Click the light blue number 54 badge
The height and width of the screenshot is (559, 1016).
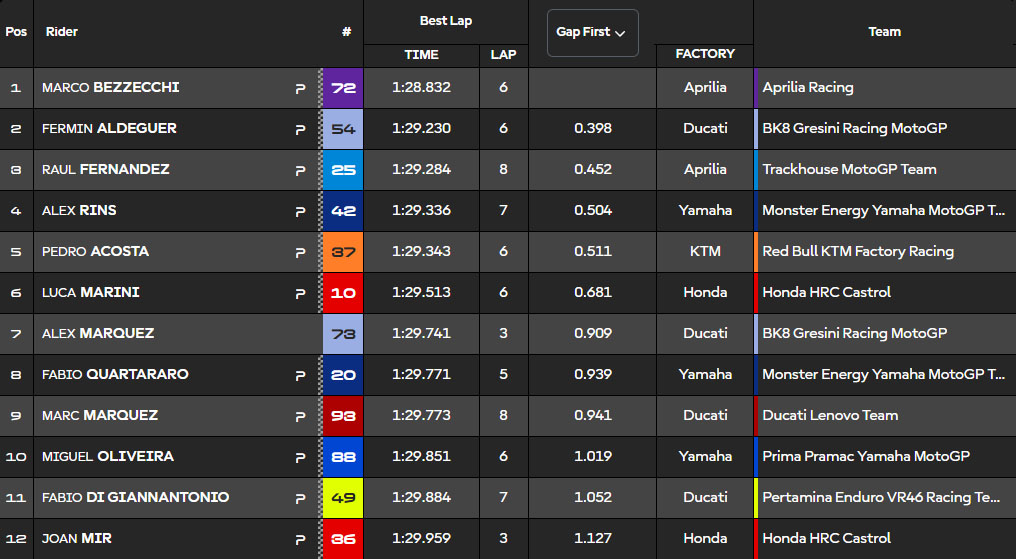[x=343, y=129]
